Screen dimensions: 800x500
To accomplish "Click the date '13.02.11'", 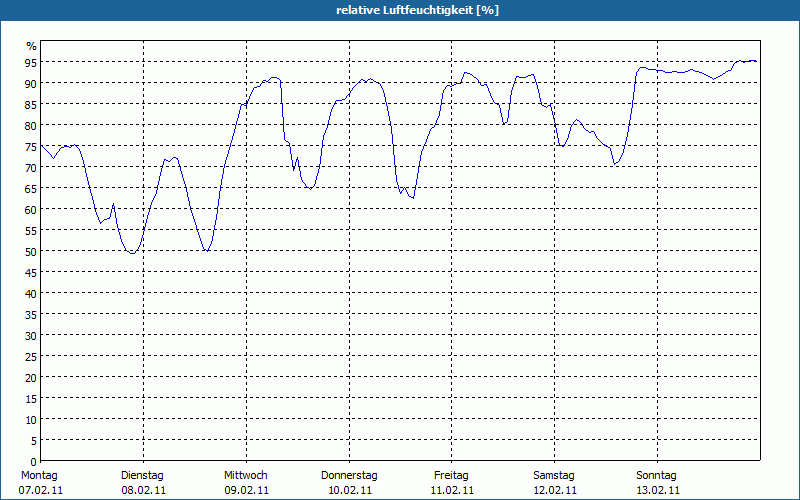I will point(658,490).
